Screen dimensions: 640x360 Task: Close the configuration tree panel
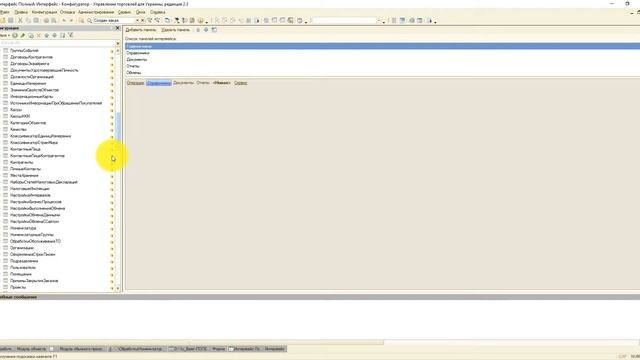(x=118, y=28)
